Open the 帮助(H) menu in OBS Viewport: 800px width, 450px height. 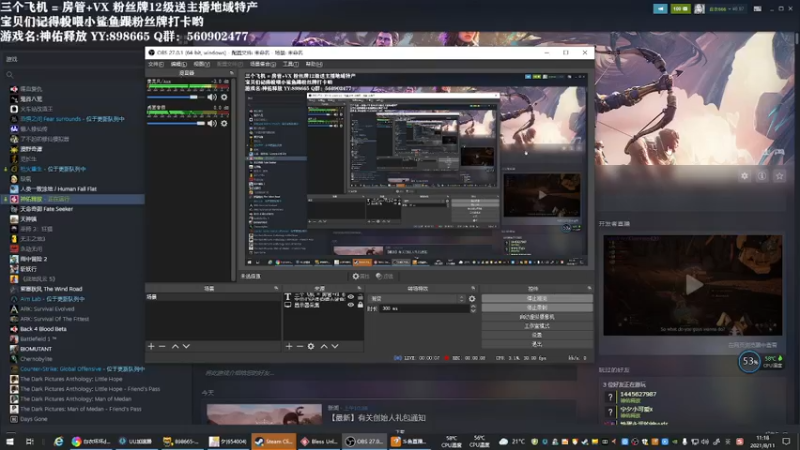pos(314,64)
